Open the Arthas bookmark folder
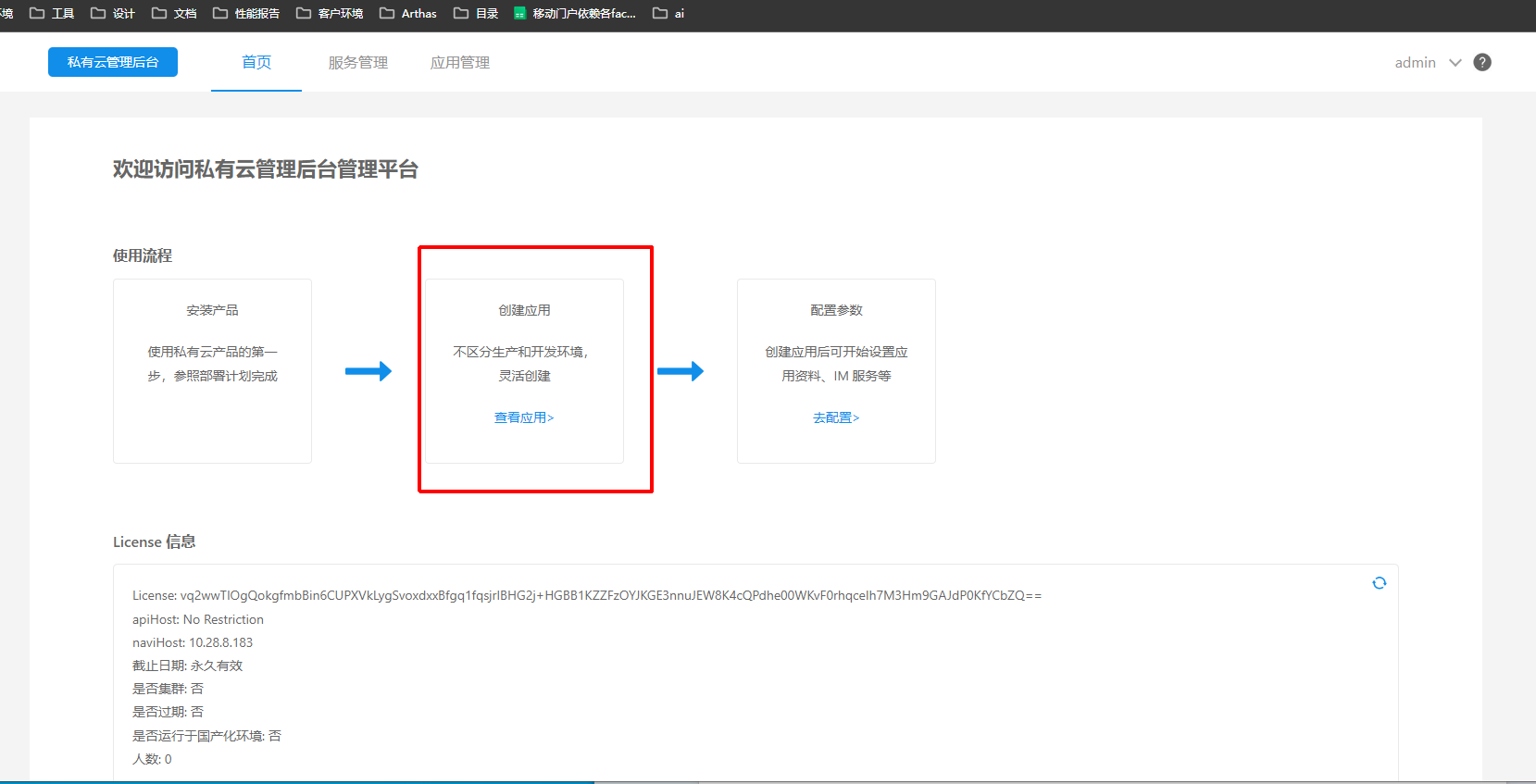This screenshot has width=1536, height=784. pos(408,13)
